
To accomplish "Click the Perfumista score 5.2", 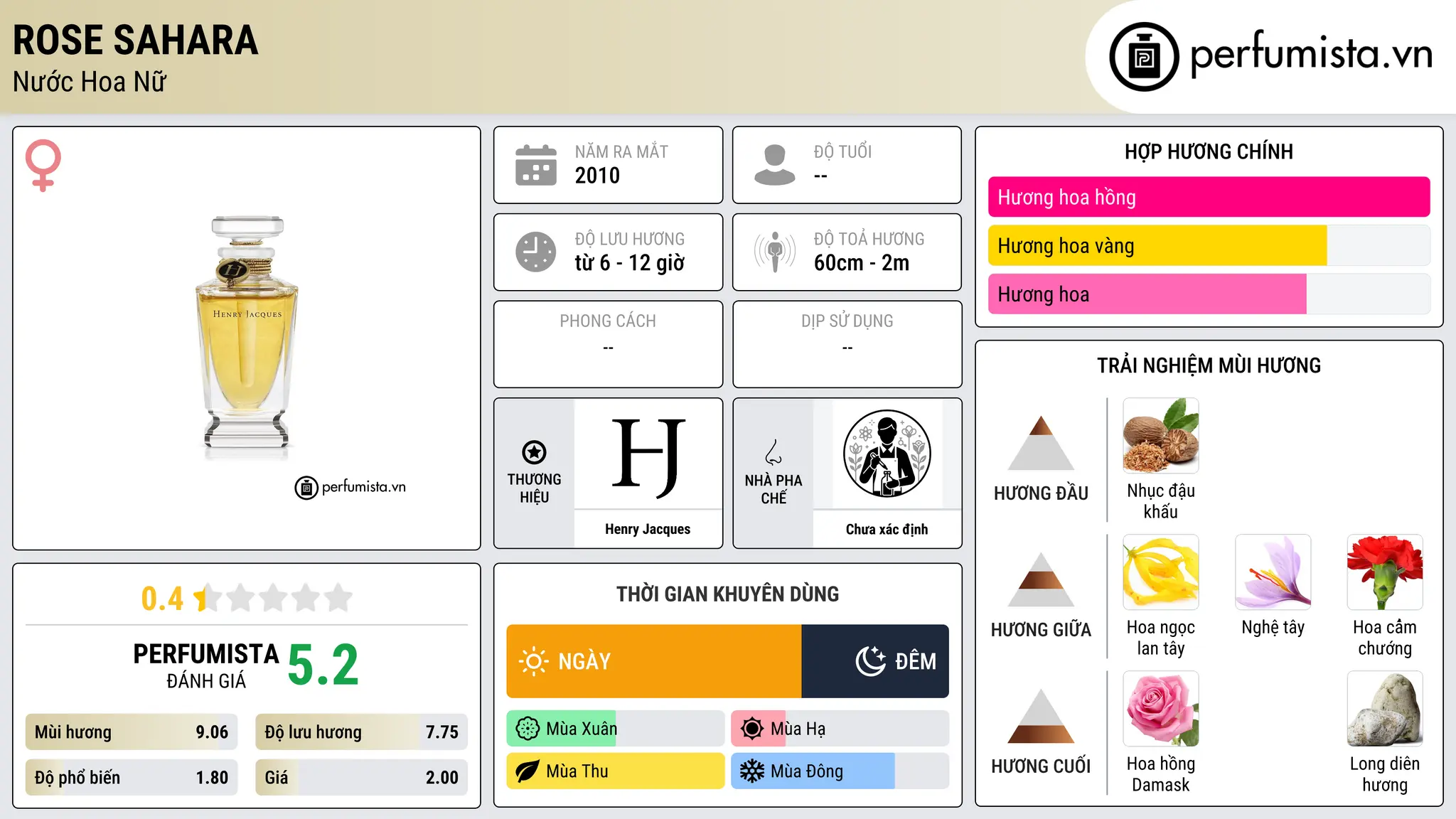I will 323,665.
